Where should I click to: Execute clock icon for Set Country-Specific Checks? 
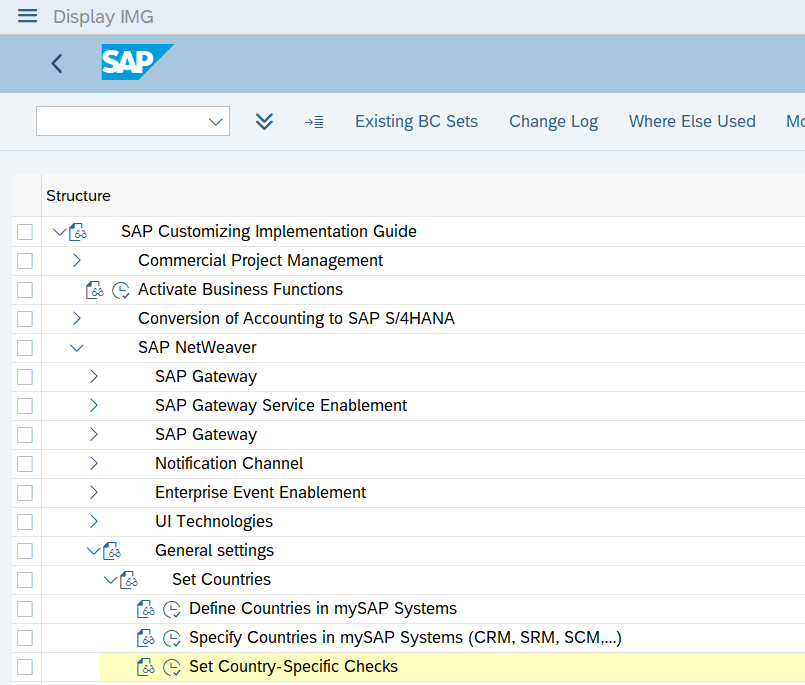point(172,667)
